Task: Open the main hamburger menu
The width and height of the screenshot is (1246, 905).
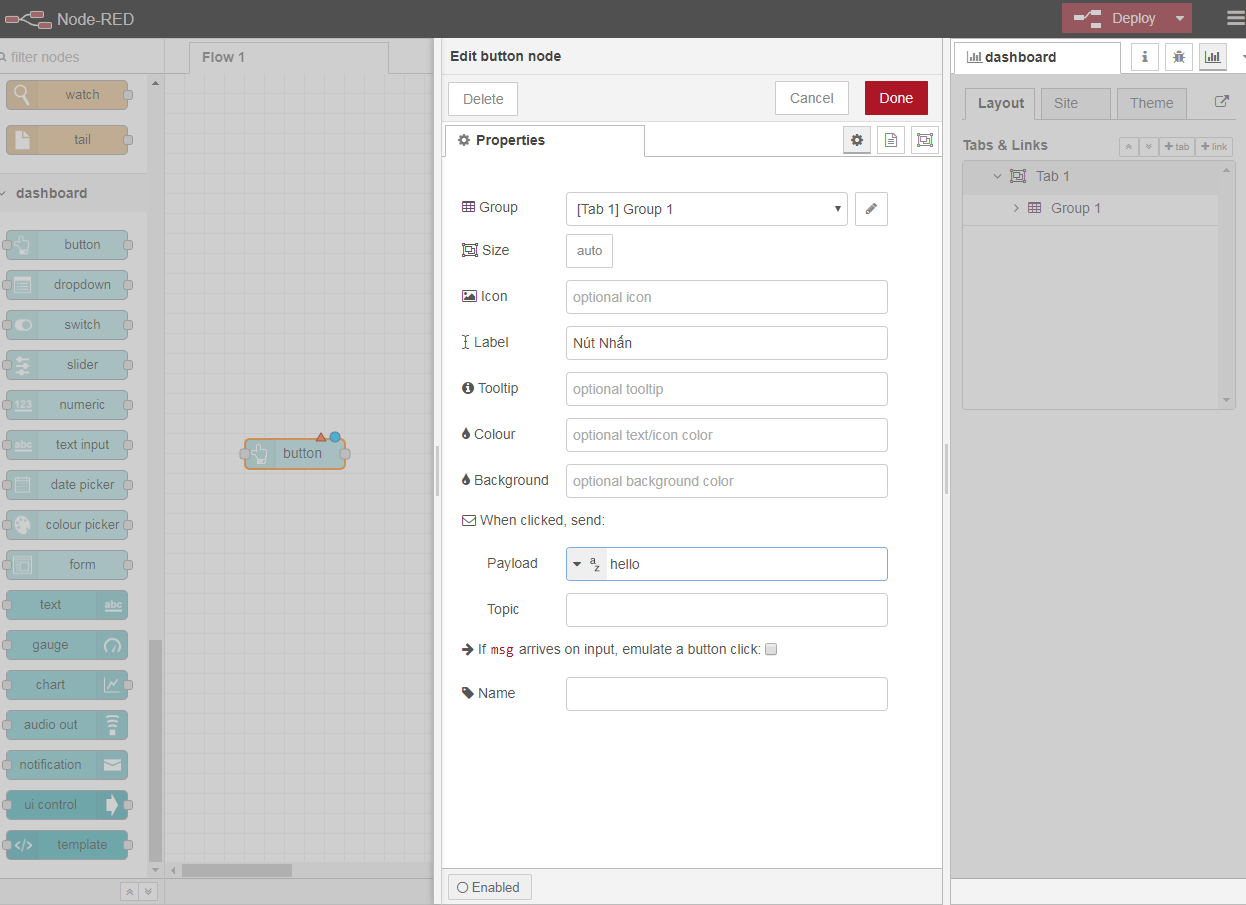Action: [1235, 18]
